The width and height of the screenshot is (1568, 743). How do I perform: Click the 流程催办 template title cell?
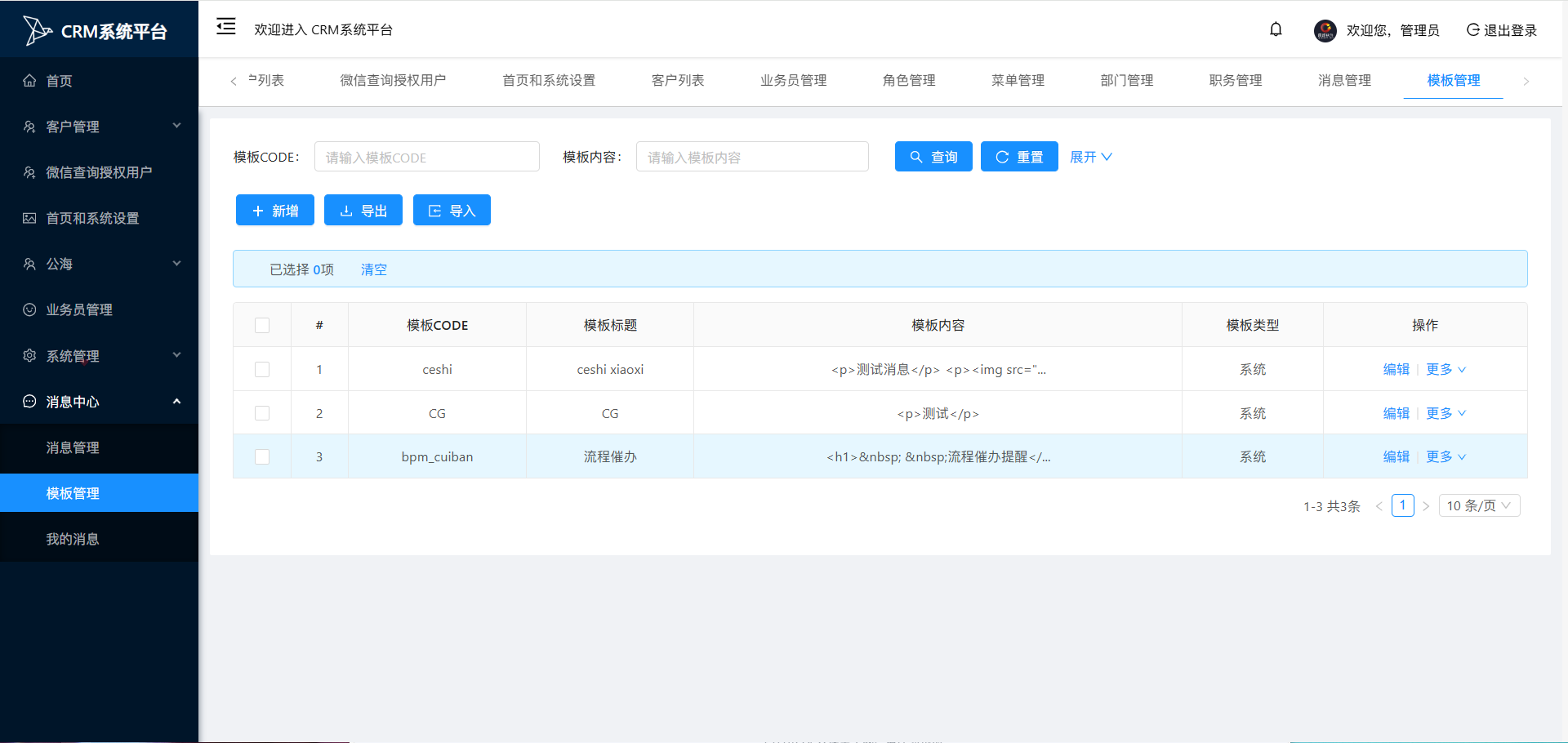[x=610, y=456]
